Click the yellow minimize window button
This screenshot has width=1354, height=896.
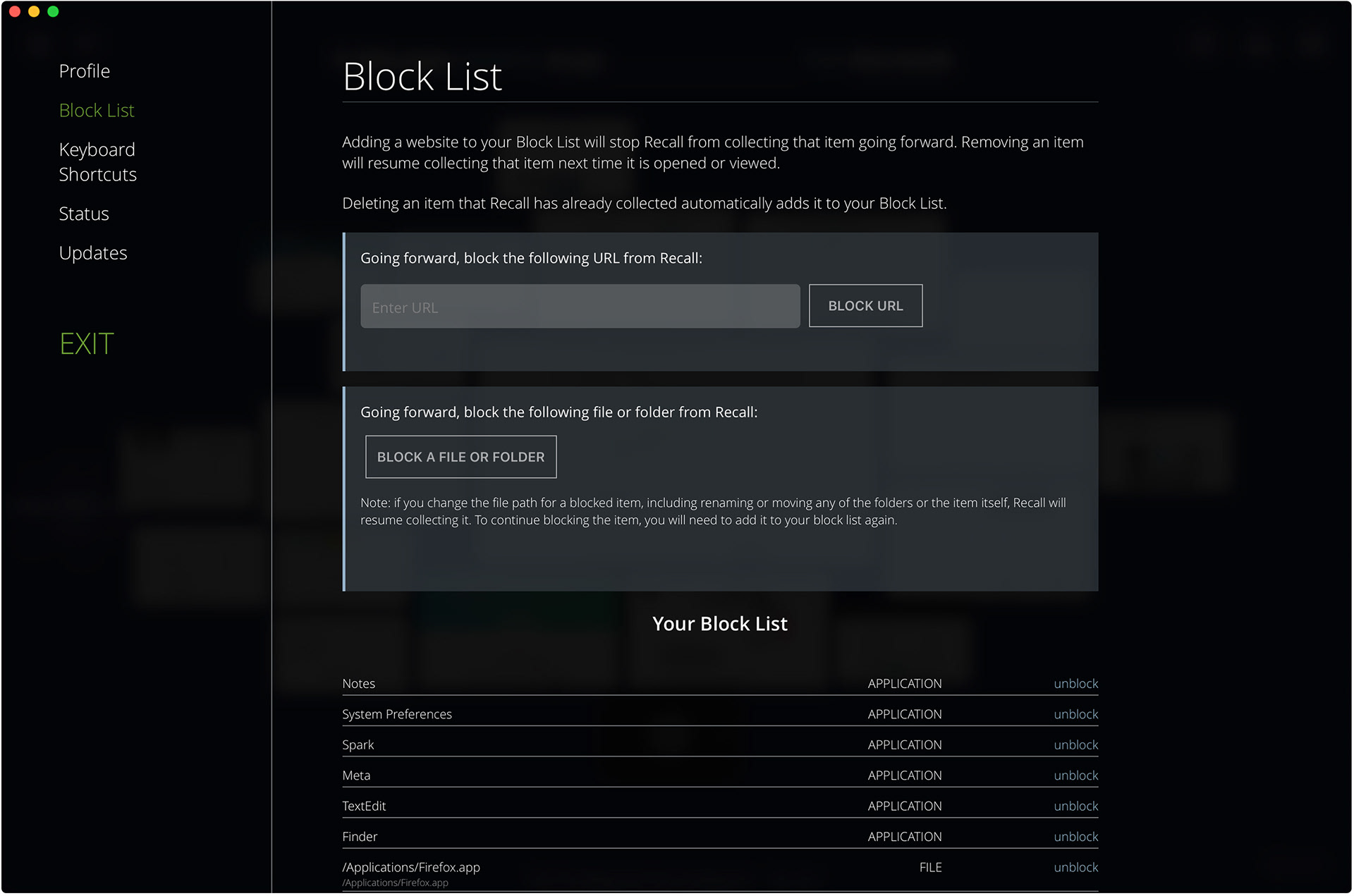(34, 11)
